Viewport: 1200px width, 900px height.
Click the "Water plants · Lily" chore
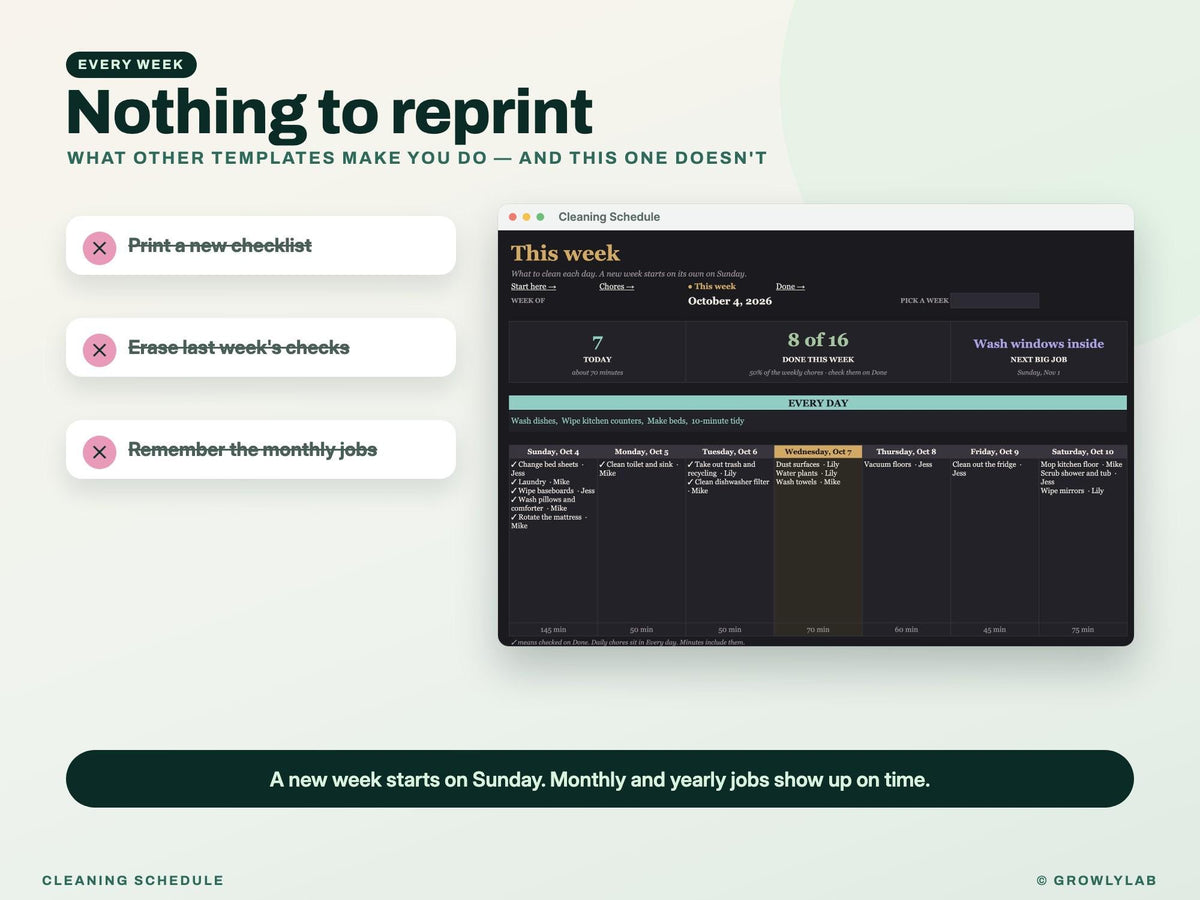pyautogui.click(x=806, y=473)
